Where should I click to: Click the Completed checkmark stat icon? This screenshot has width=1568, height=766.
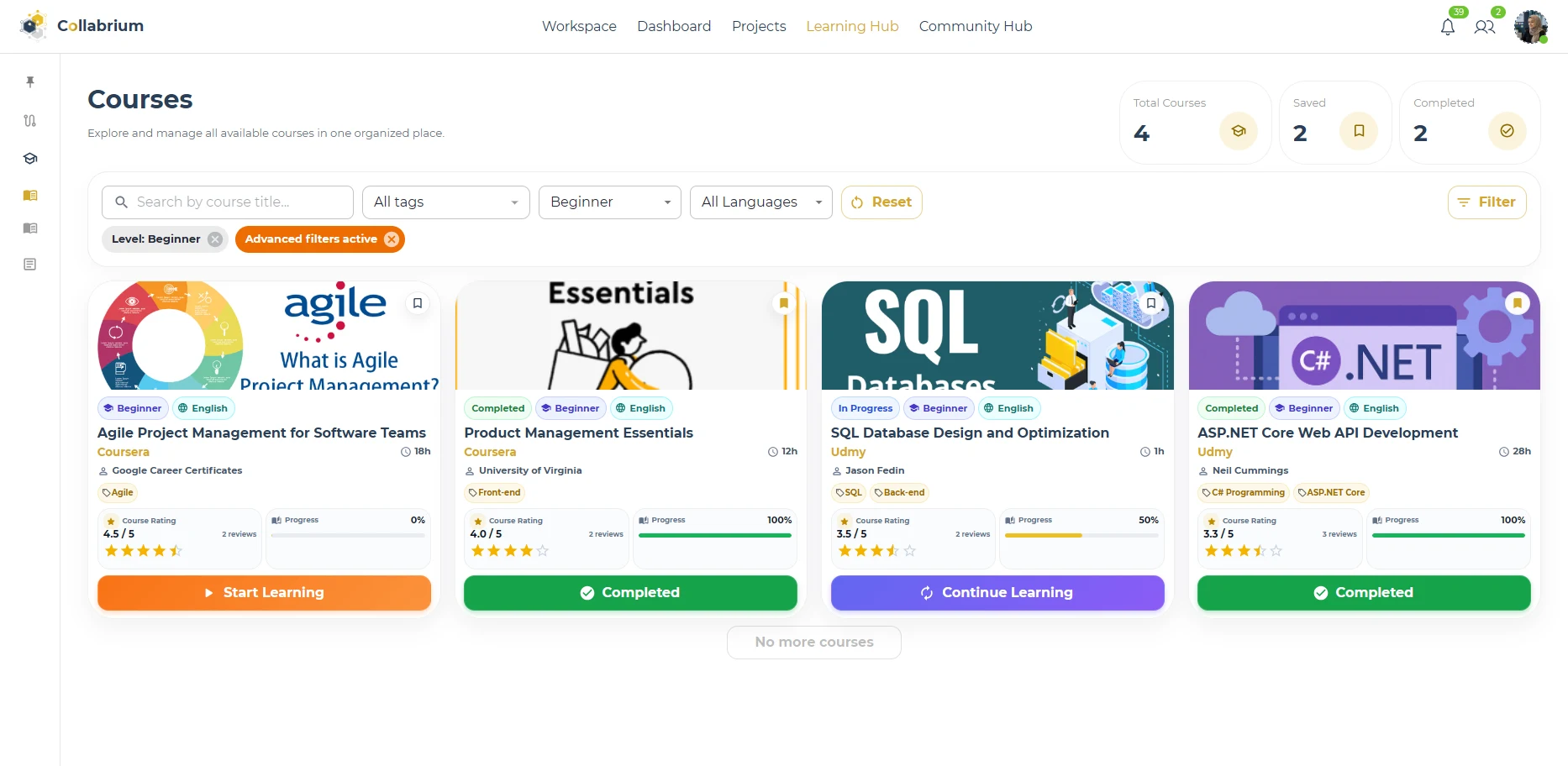tap(1507, 131)
